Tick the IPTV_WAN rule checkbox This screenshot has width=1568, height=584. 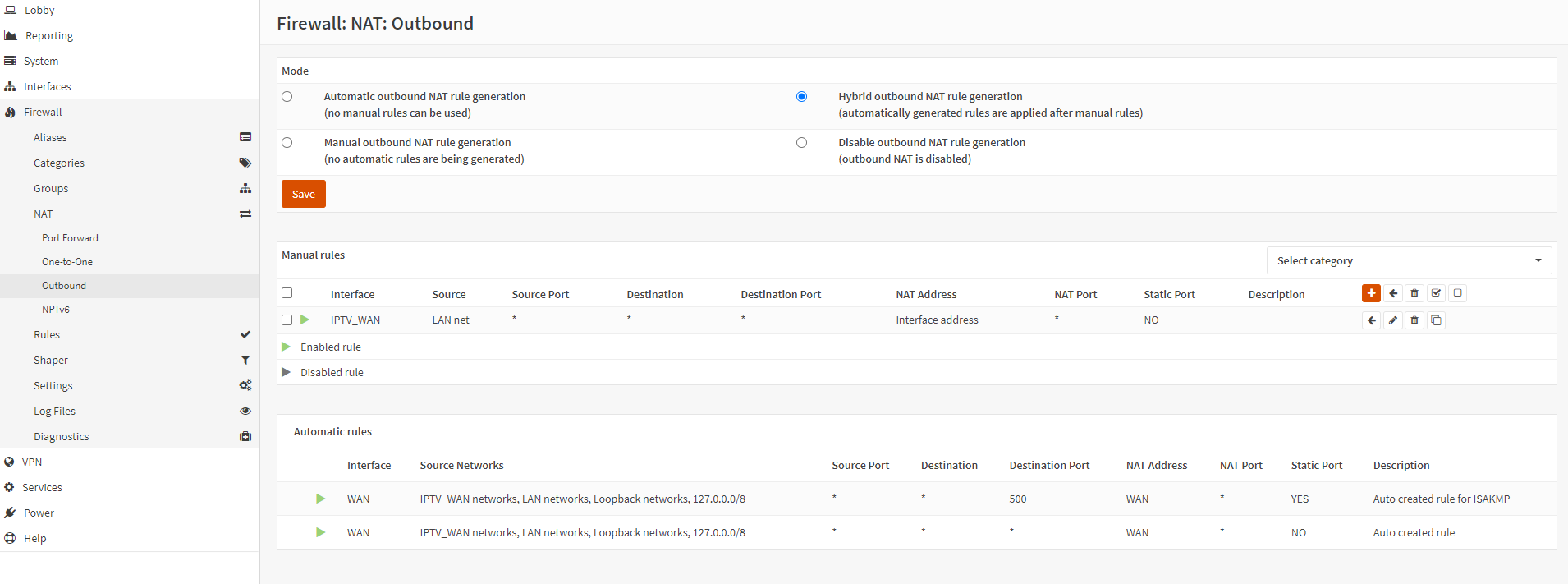point(287,320)
